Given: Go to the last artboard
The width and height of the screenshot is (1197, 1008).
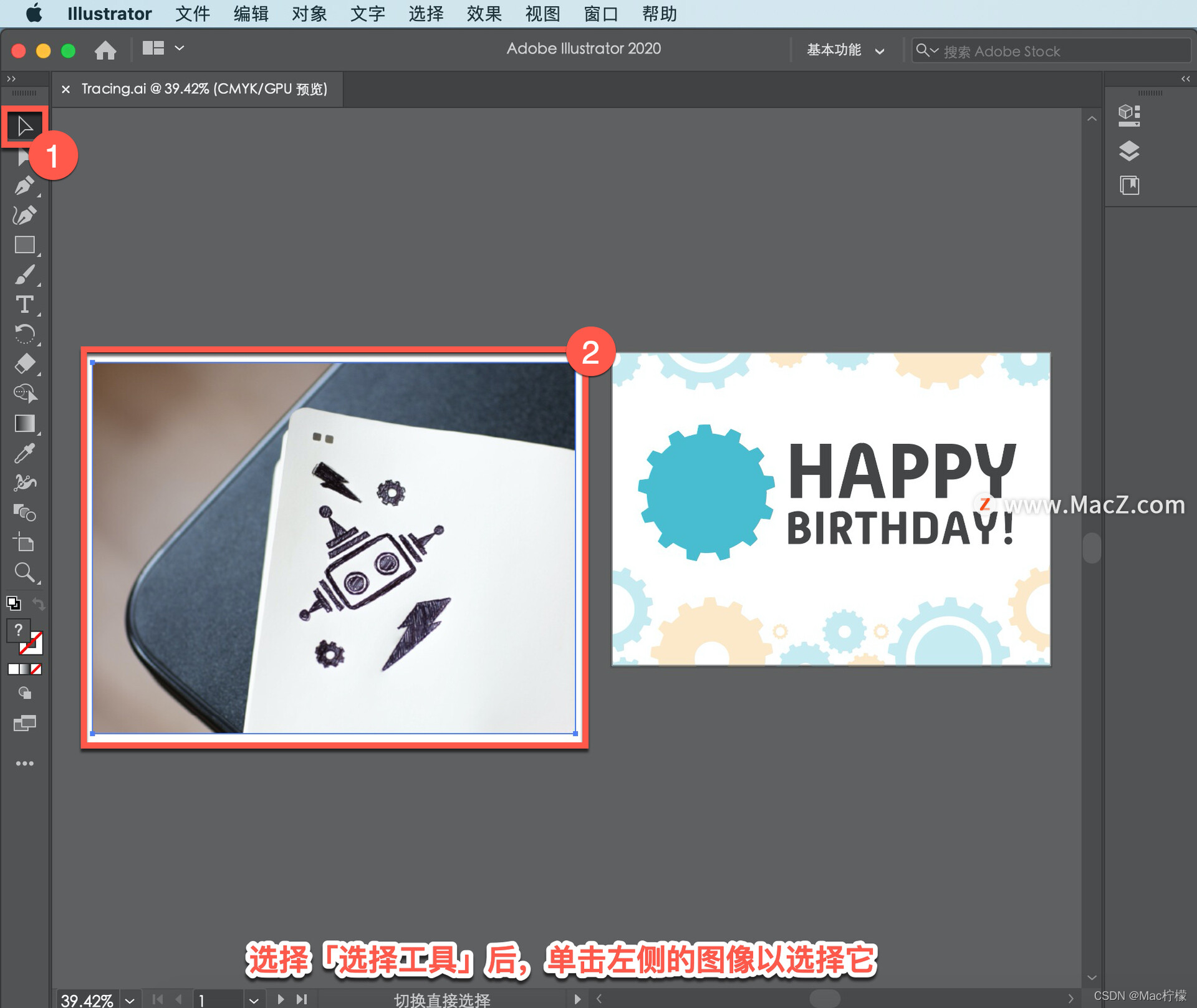Looking at the screenshot, I should 302,999.
